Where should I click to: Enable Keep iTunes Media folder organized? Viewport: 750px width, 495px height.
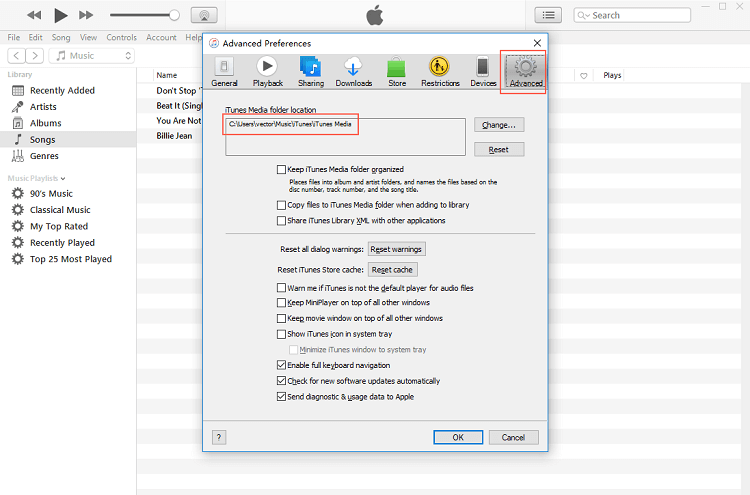coord(281,169)
